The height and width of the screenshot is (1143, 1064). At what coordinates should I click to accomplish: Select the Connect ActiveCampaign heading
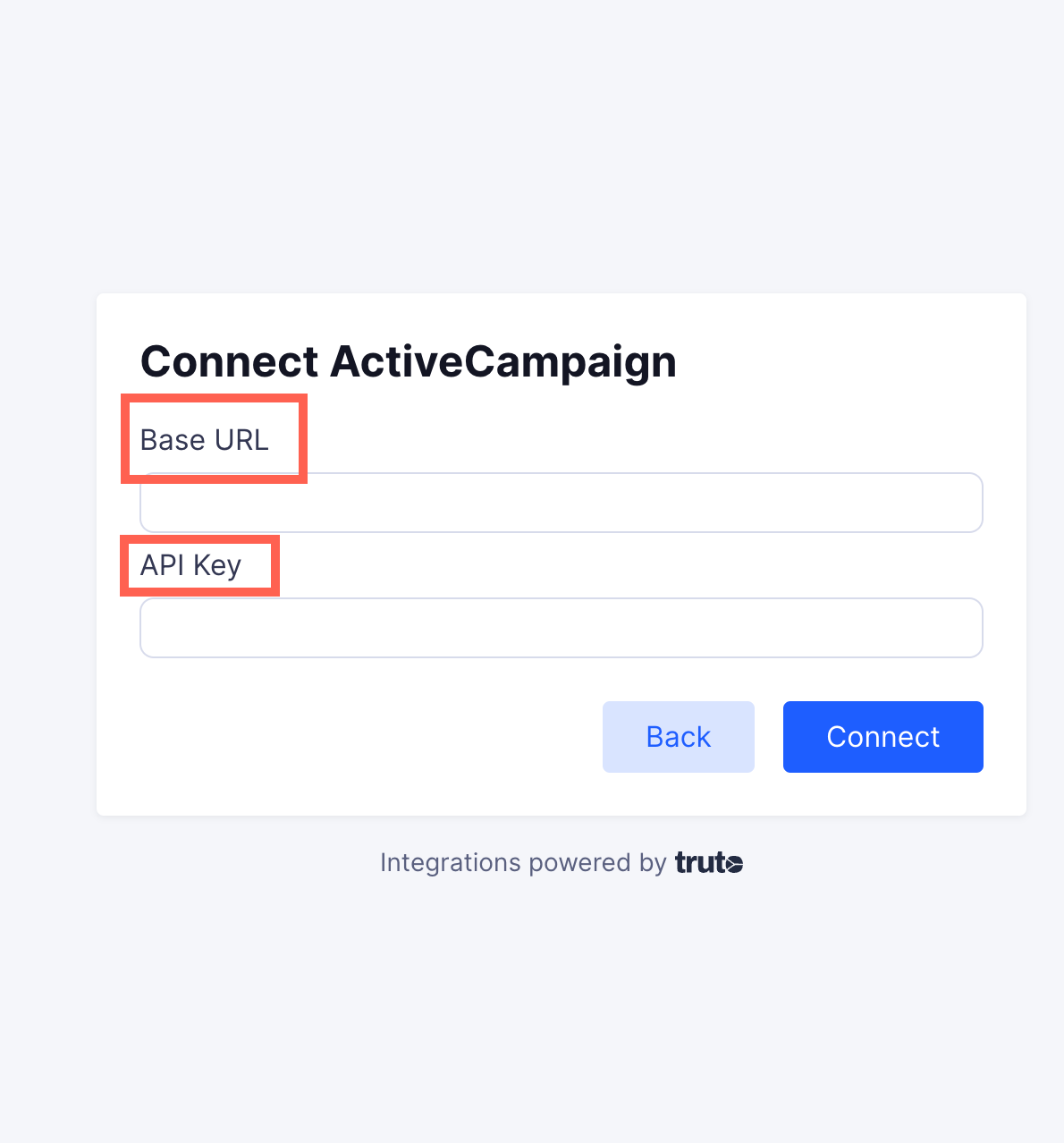coord(409,363)
